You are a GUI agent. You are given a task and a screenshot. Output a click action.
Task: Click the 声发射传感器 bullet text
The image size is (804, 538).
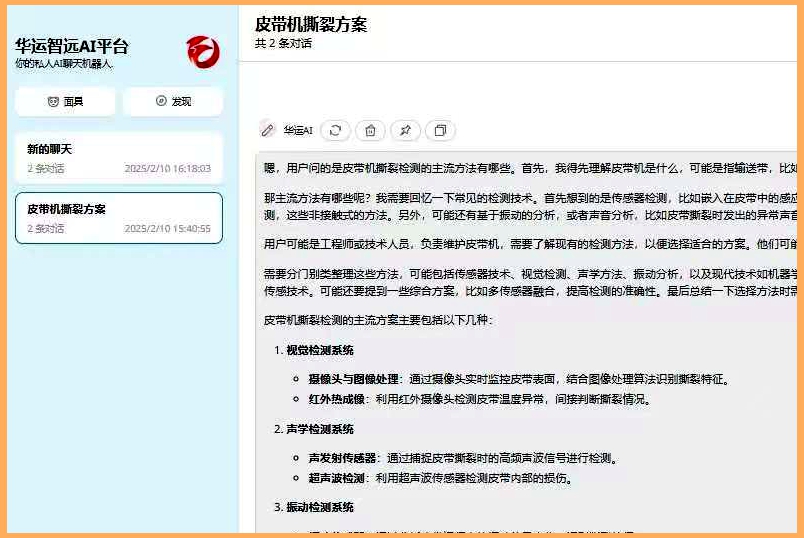click(x=341, y=458)
